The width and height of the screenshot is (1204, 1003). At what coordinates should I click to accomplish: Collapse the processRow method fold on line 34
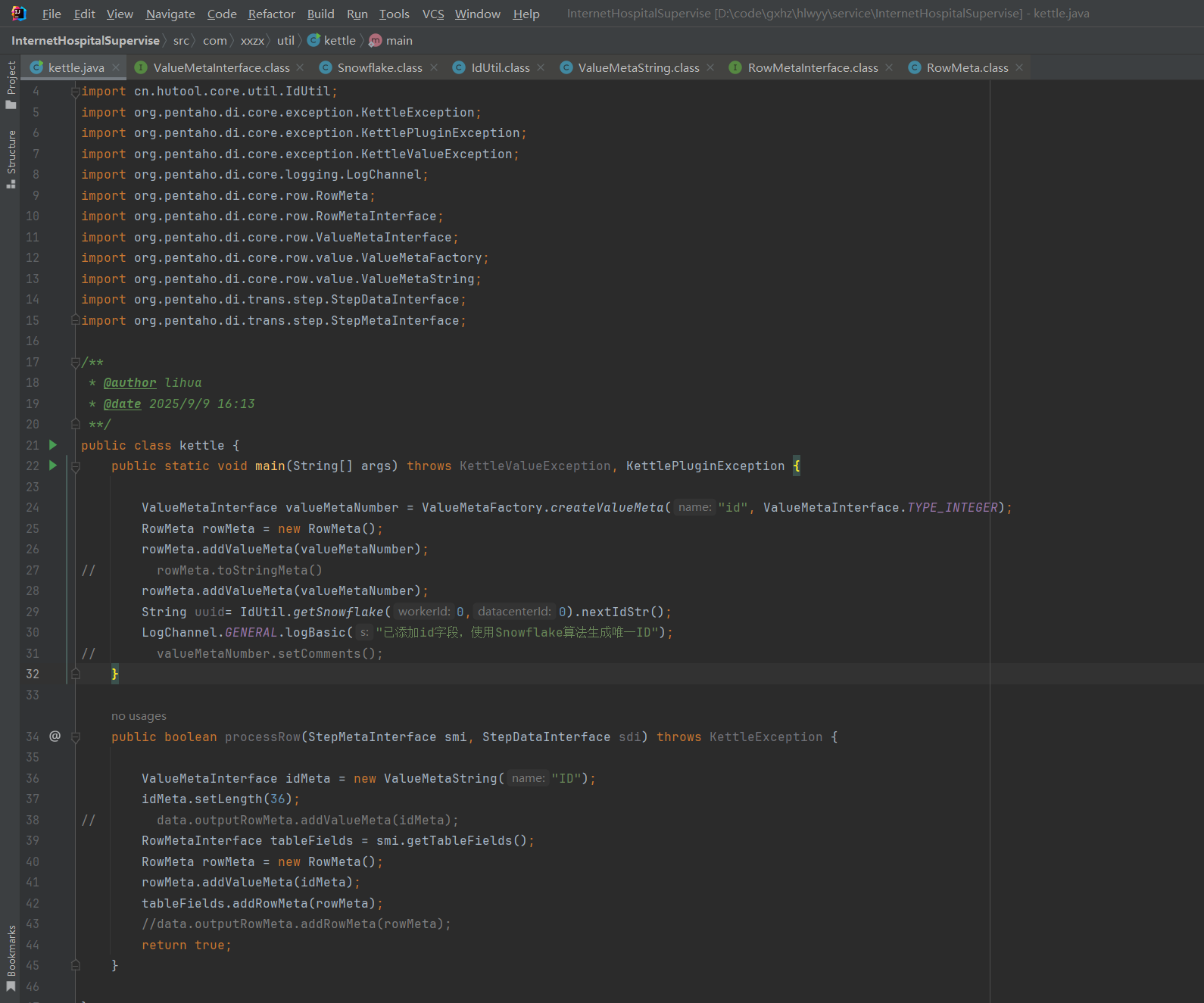(75, 737)
